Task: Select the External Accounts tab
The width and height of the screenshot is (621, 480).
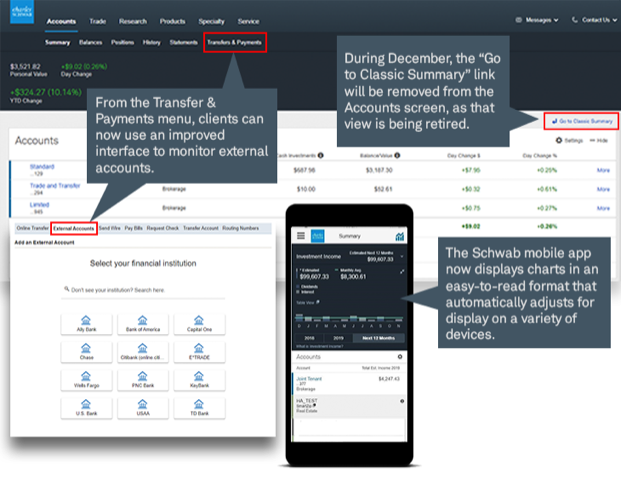Action: coord(74,229)
